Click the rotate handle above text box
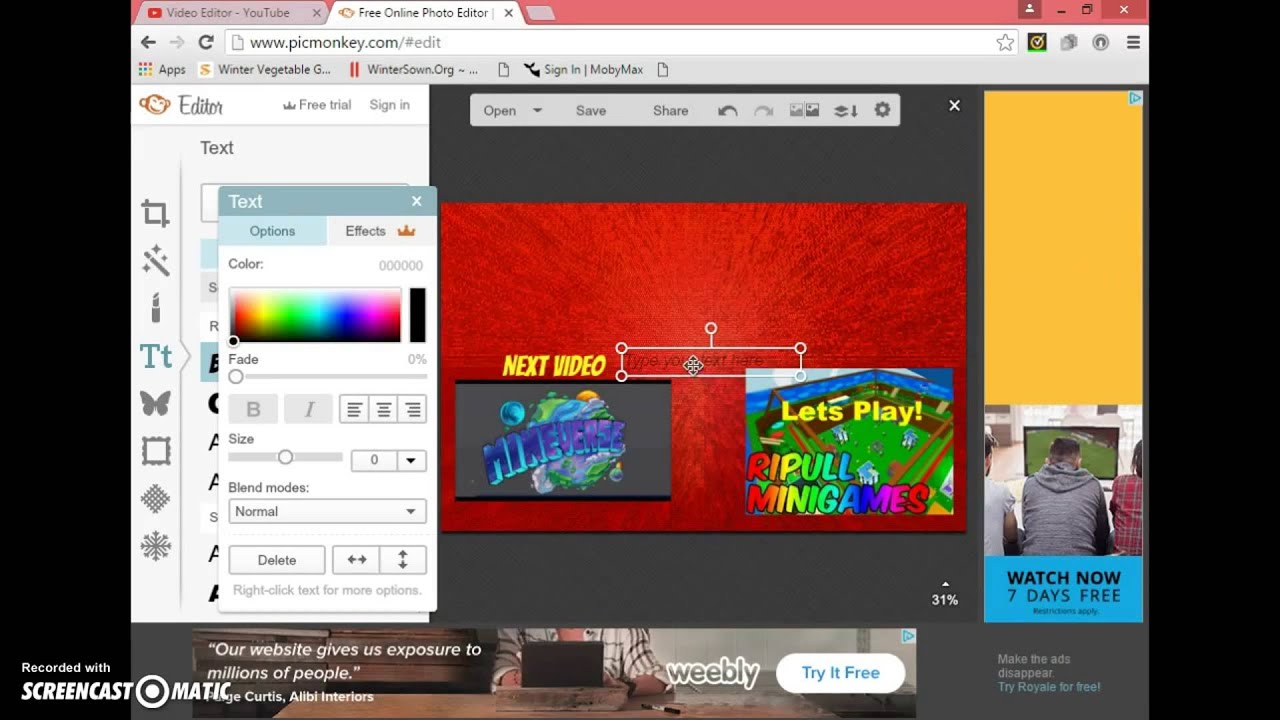 click(x=711, y=328)
